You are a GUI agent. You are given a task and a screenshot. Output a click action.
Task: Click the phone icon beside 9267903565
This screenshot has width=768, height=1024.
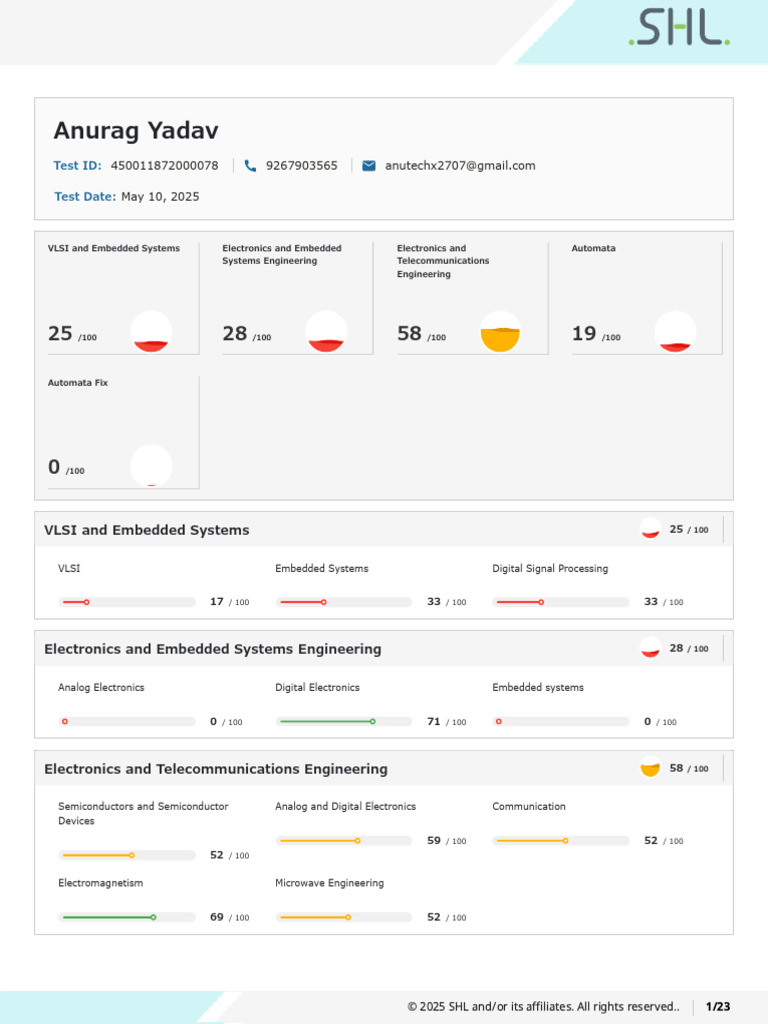[250, 166]
